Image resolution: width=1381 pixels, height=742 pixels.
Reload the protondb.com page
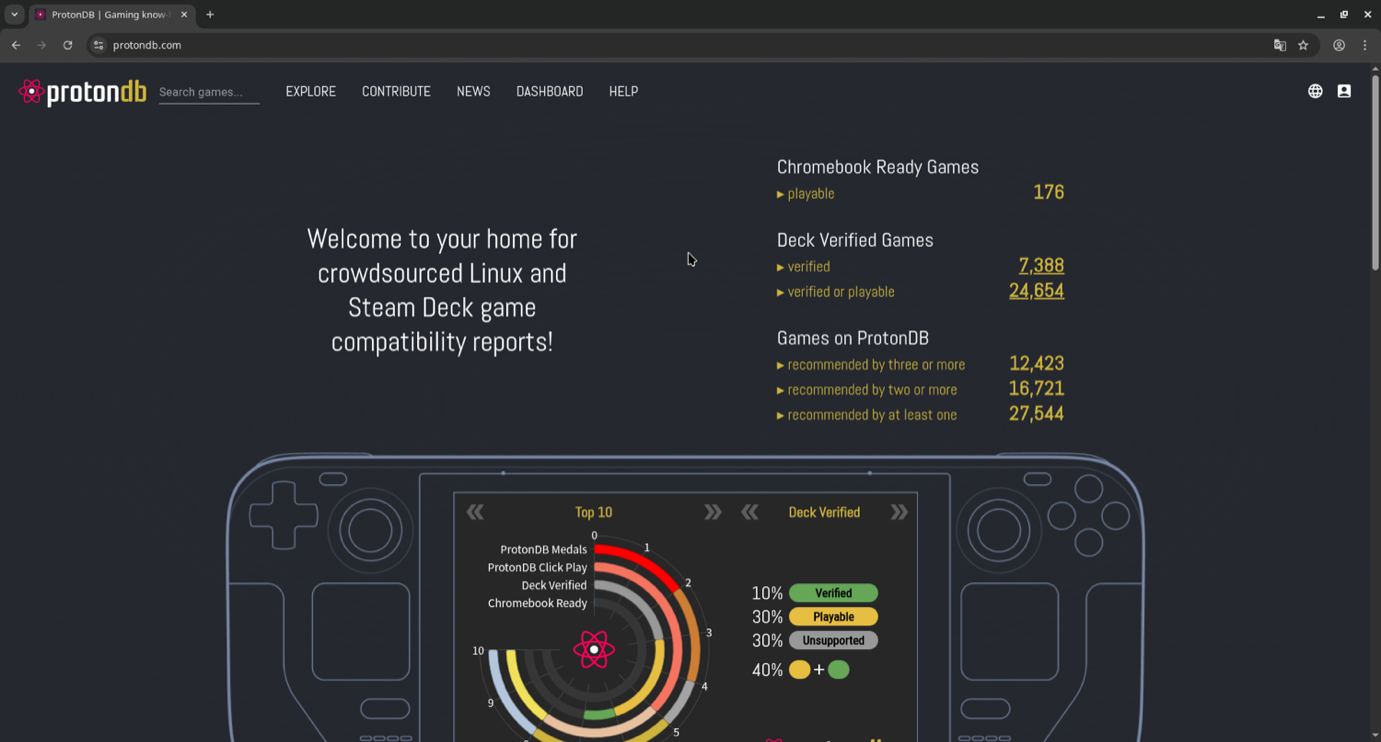coord(68,45)
